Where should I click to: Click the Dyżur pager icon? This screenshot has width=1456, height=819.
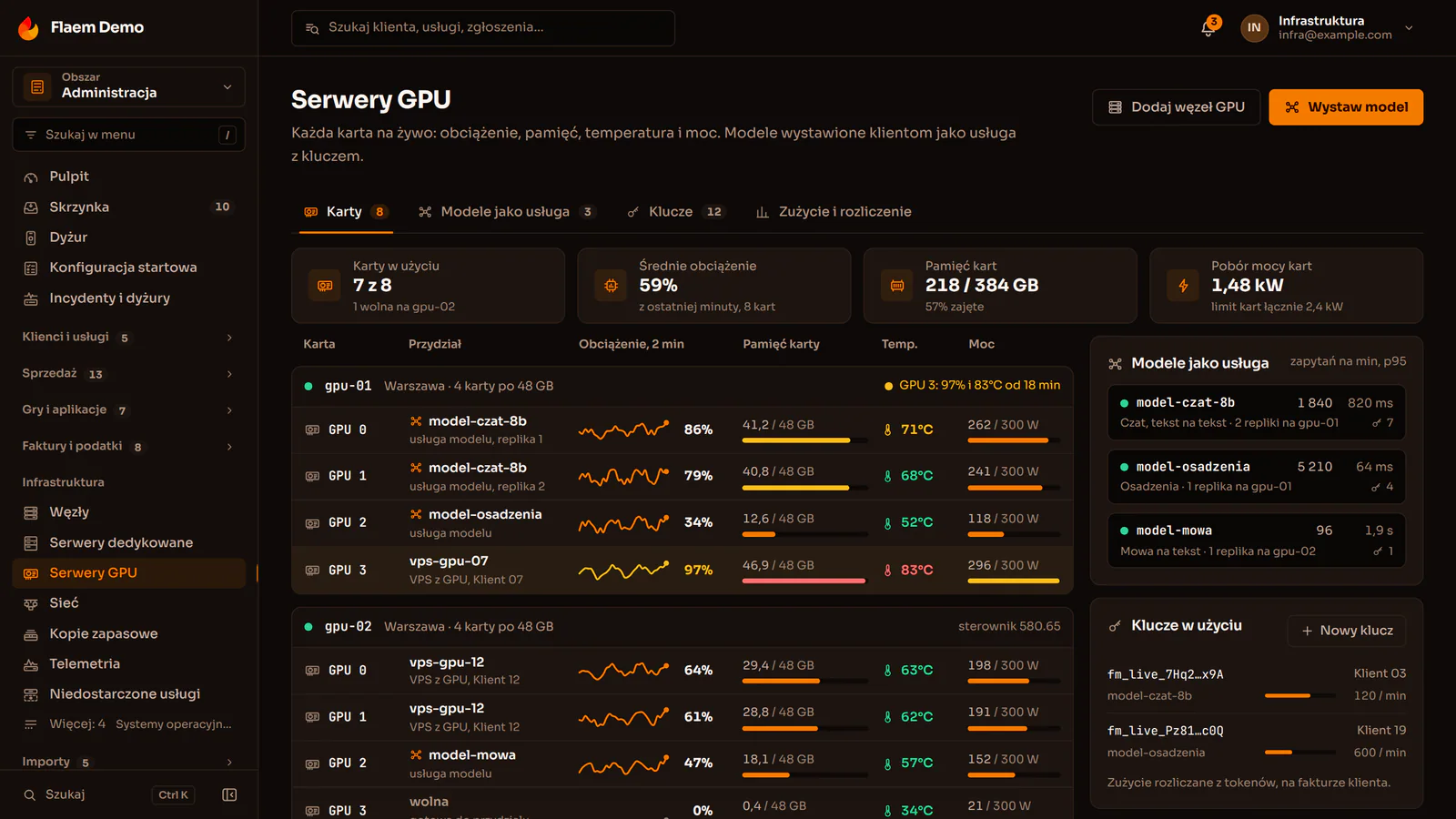pyautogui.click(x=31, y=238)
